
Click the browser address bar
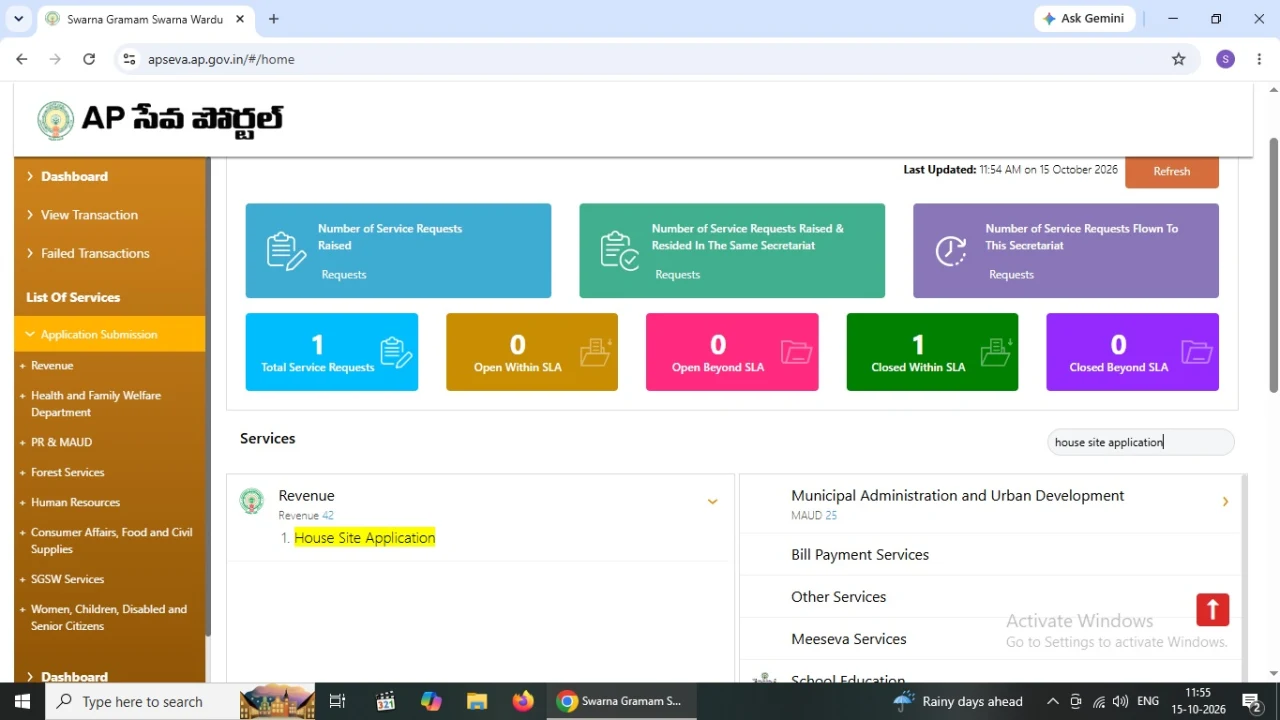click(655, 59)
